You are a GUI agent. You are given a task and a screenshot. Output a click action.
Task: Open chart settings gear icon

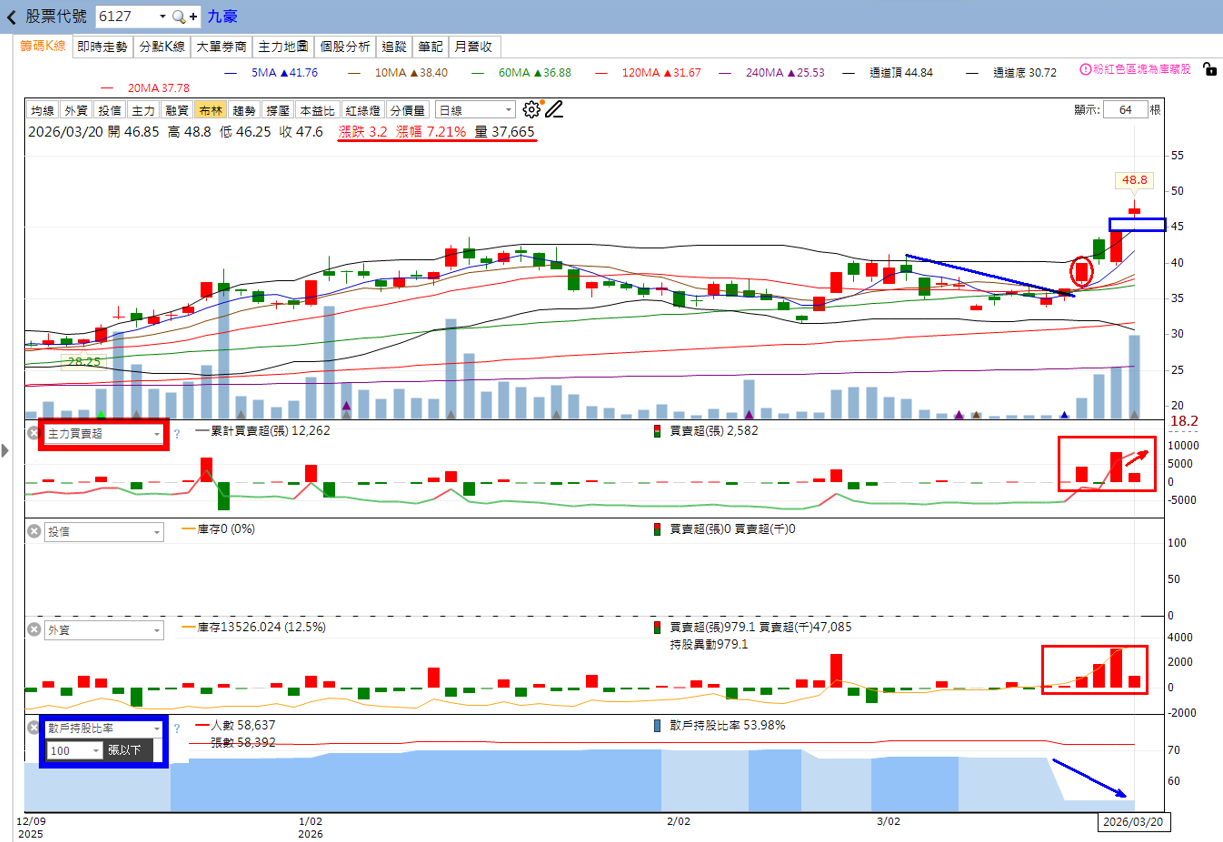point(531,110)
